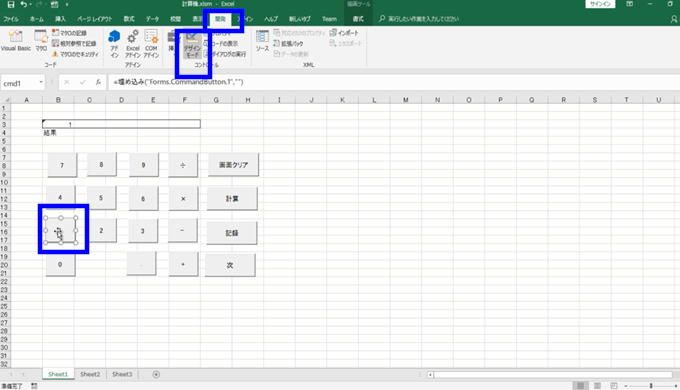Click the zoom slider in status bar
This screenshot has width=680, height=390.
[x=651, y=386]
